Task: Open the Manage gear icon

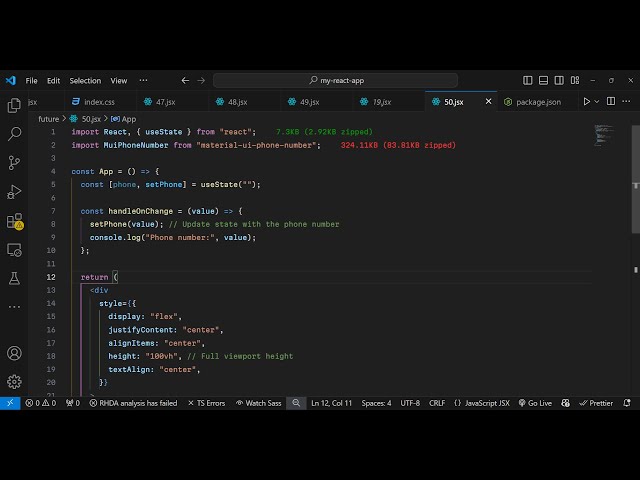Action: coord(14,381)
